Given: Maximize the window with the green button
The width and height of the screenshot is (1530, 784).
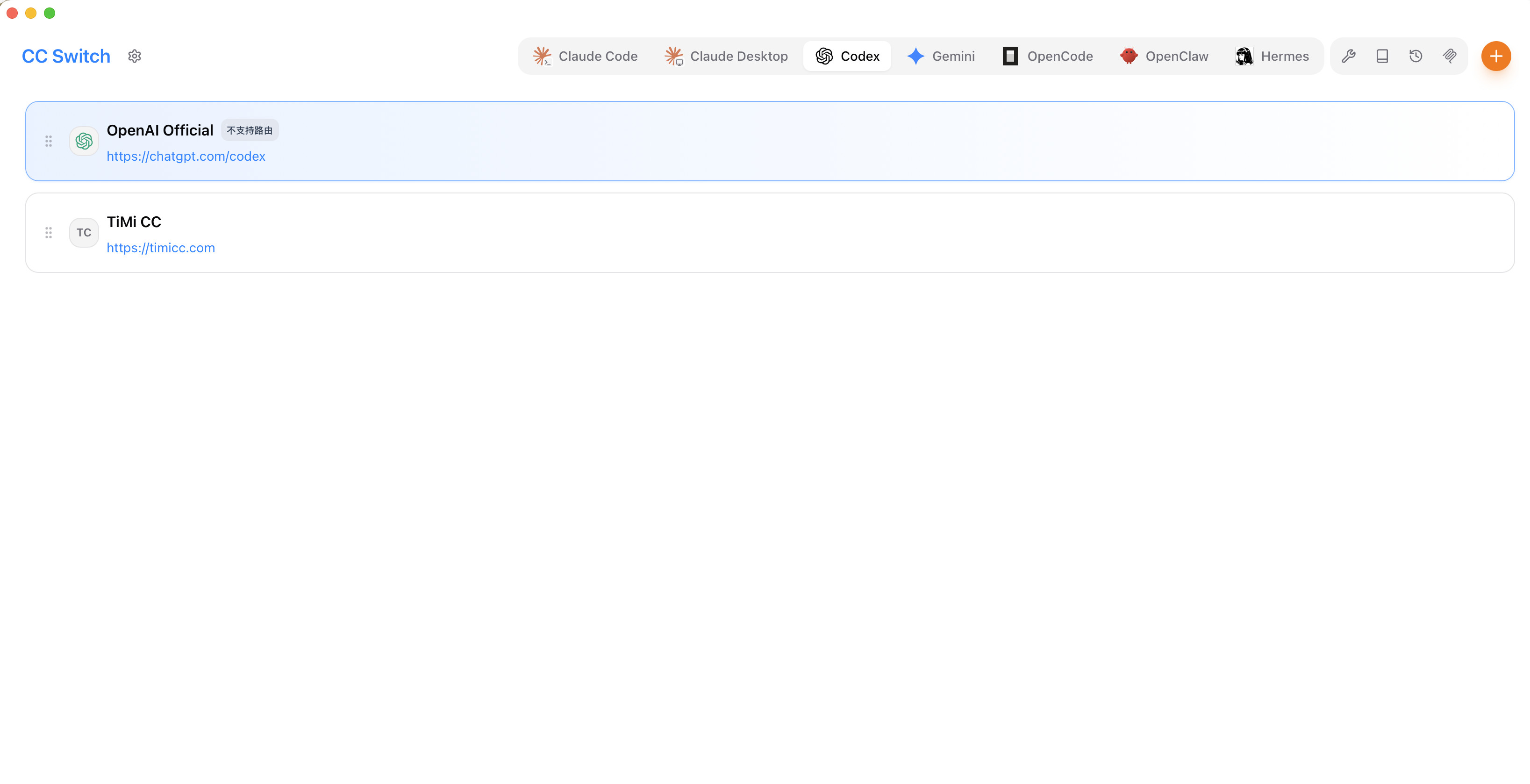Looking at the screenshot, I should click(x=50, y=13).
